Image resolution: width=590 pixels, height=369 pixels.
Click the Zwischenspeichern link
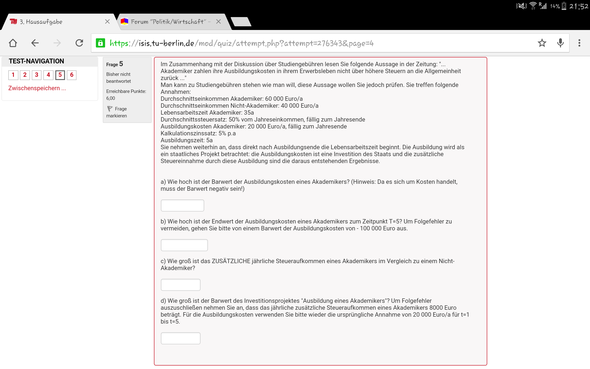(37, 88)
